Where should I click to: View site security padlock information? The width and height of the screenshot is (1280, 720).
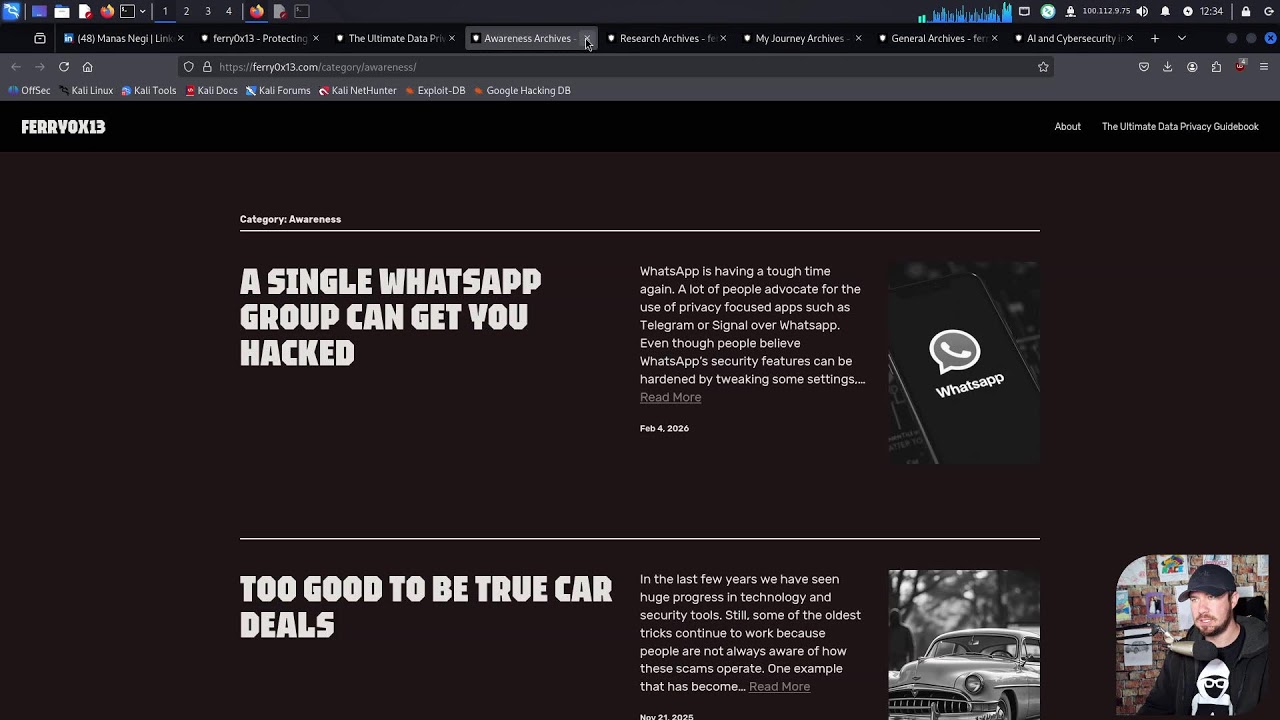click(207, 67)
